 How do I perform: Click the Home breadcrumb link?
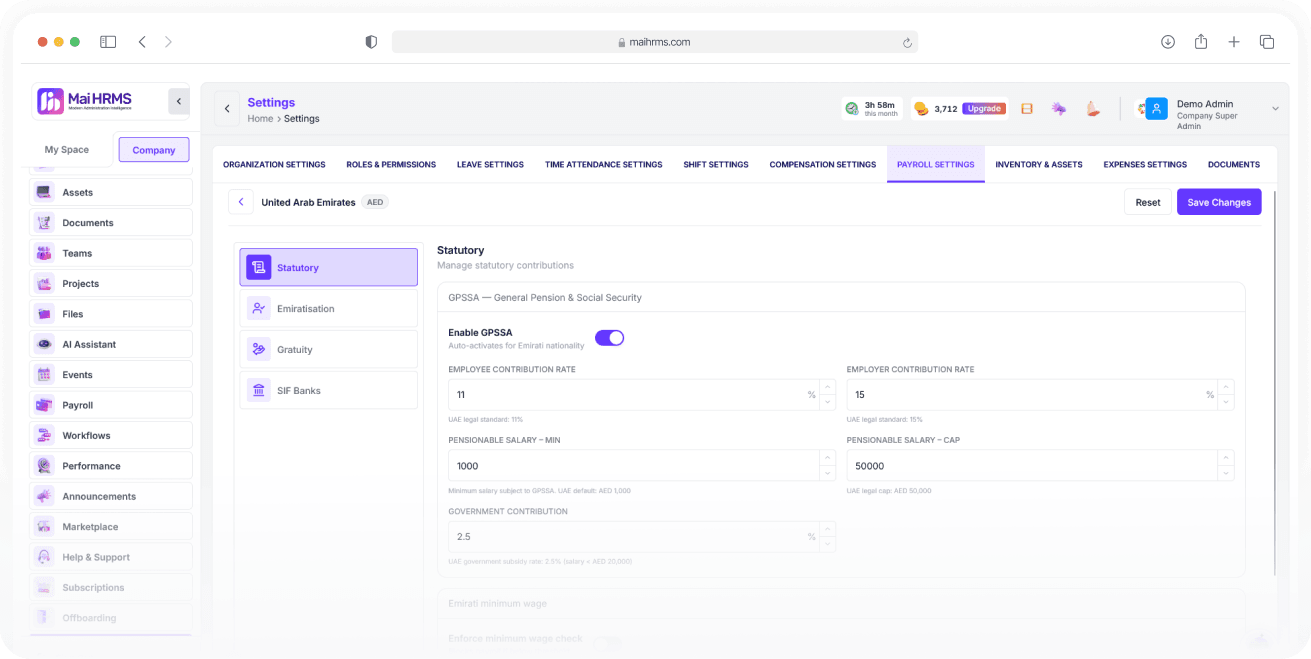click(260, 119)
